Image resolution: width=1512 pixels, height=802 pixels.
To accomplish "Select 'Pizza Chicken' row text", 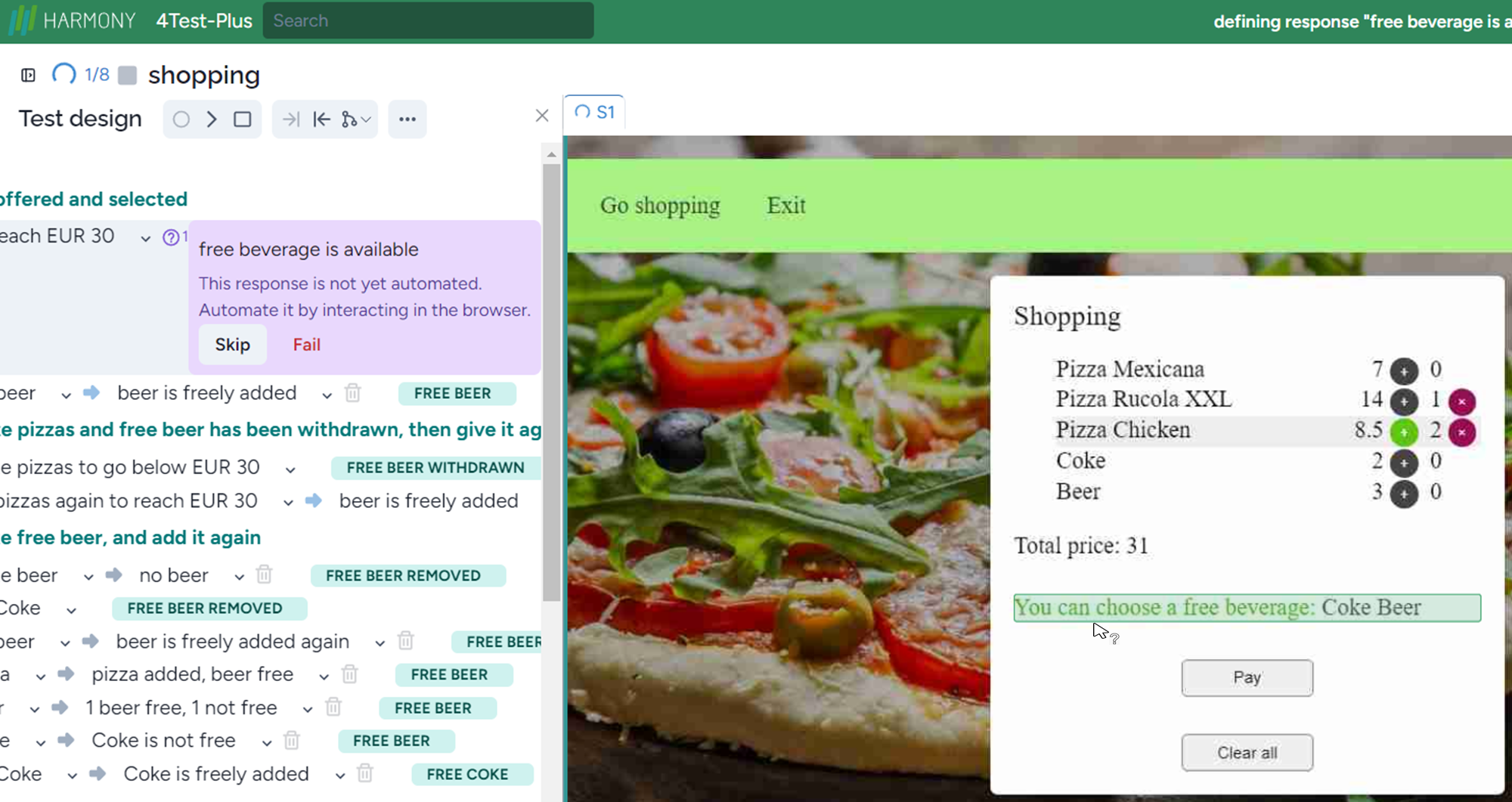I will tap(1123, 429).
